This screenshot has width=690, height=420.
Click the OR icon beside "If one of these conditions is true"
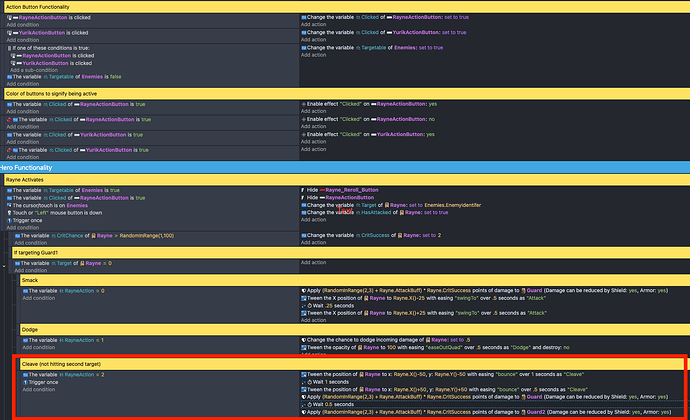pyautogui.click(x=10, y=47)
